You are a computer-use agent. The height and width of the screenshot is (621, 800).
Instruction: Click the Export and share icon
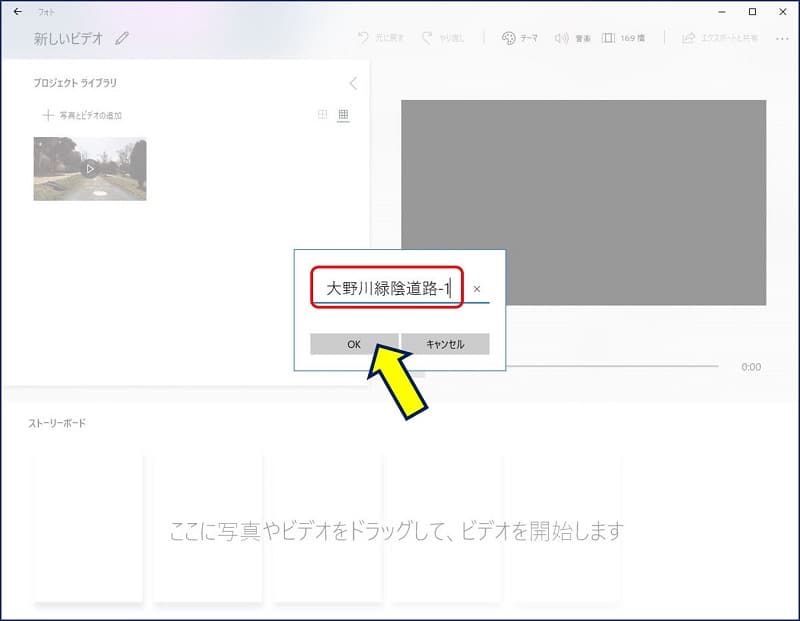tap(688, 38)
